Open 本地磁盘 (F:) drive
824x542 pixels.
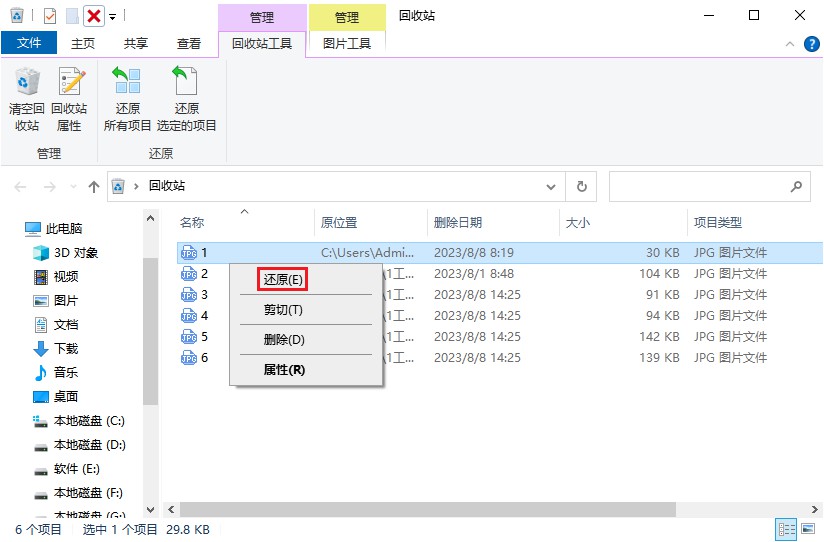click(x=78, y=493)
